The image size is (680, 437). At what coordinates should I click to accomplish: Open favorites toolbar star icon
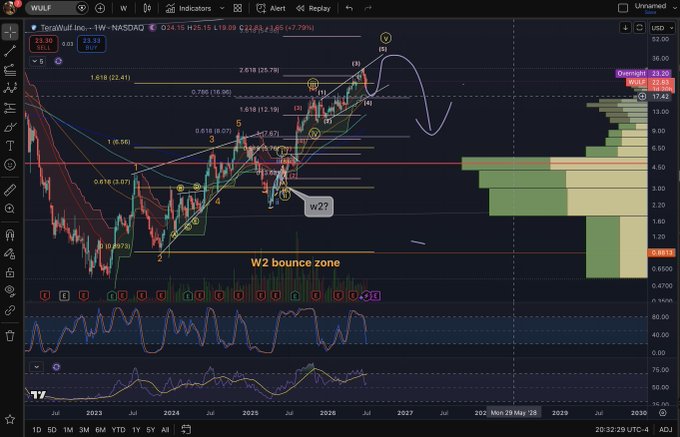pos(10,419)
